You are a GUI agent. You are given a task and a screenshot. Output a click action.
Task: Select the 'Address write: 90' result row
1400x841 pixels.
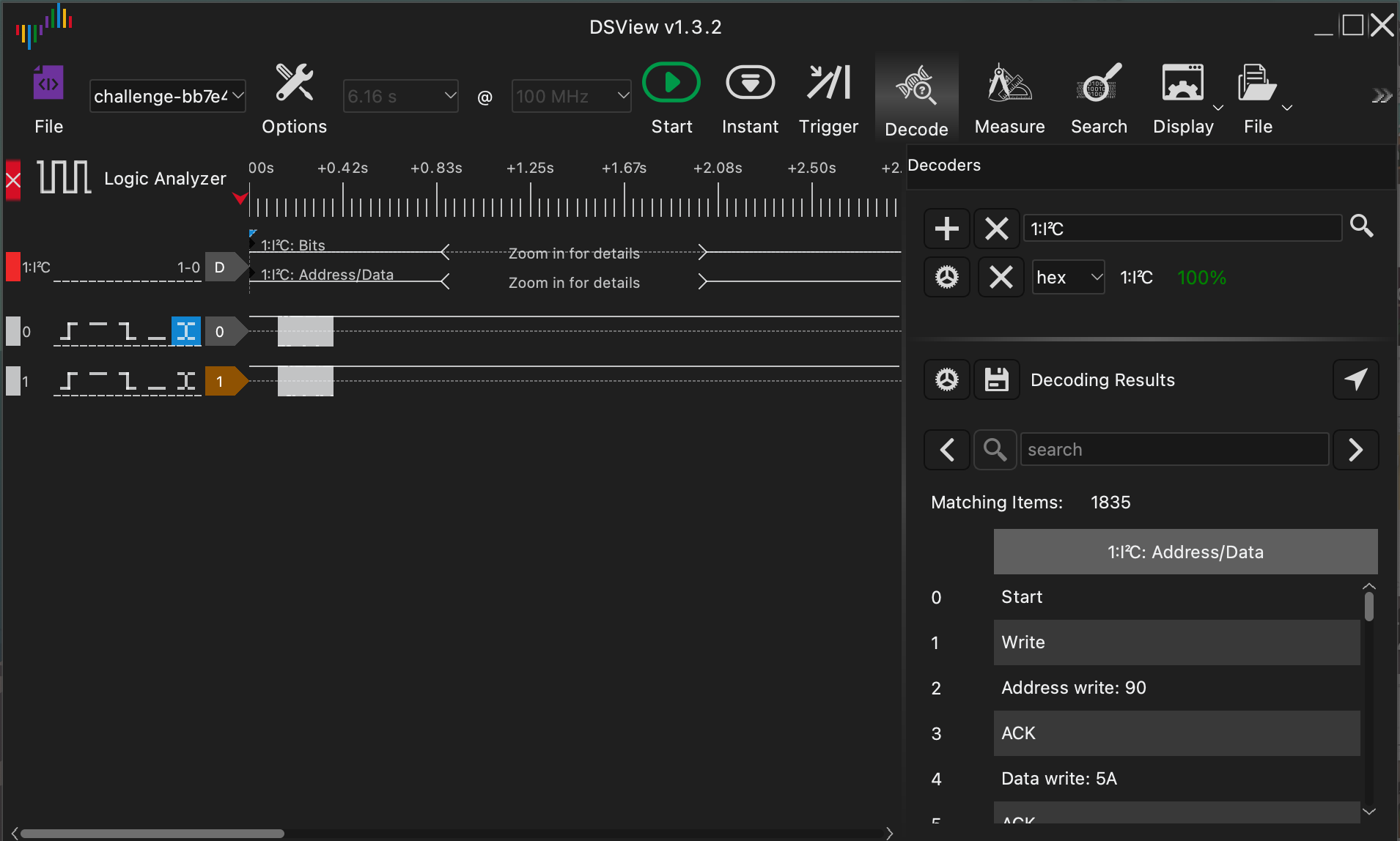click(x=1176, y=687)
